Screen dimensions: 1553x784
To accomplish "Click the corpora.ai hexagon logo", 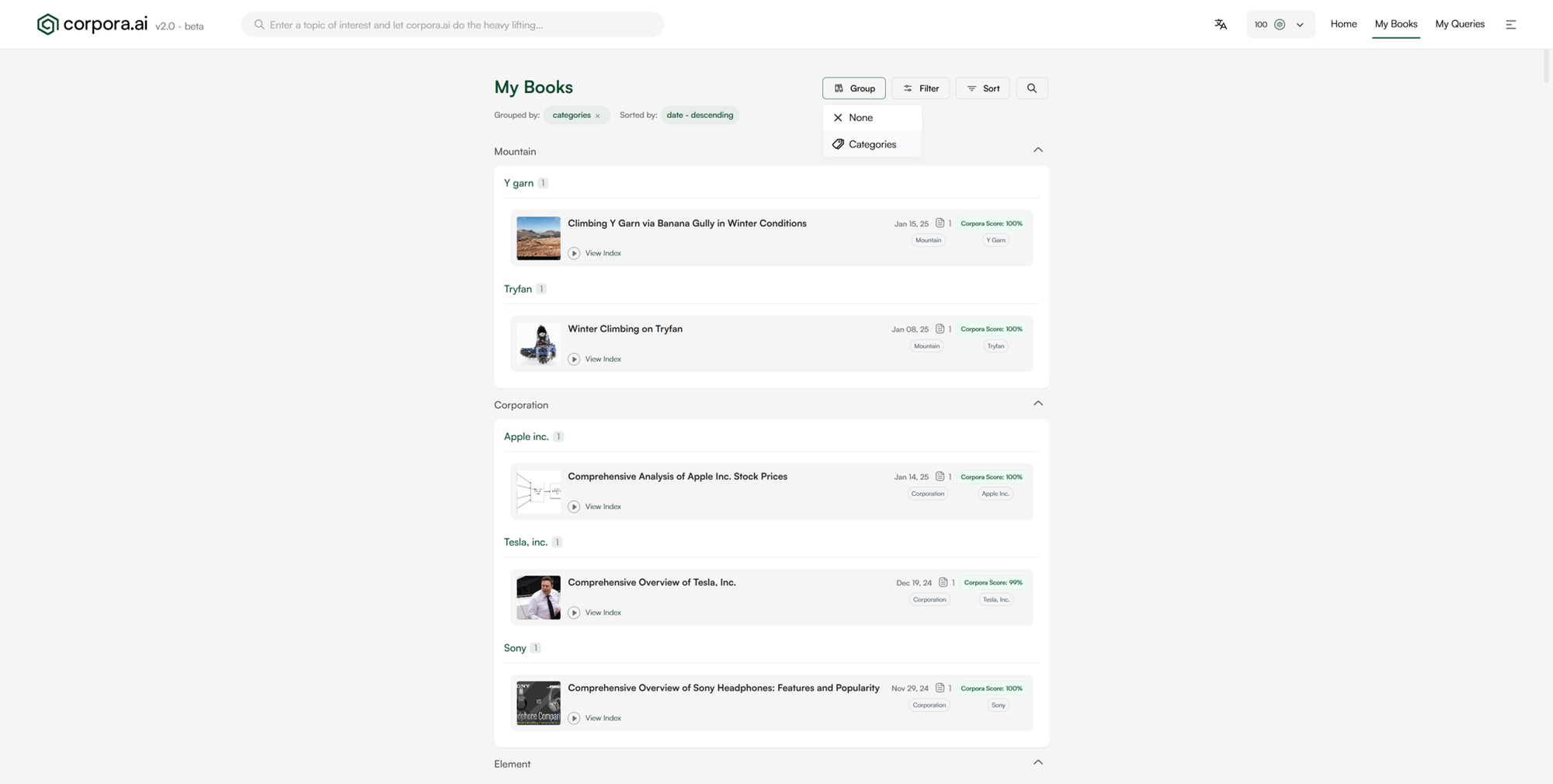I will coord(47,25).
